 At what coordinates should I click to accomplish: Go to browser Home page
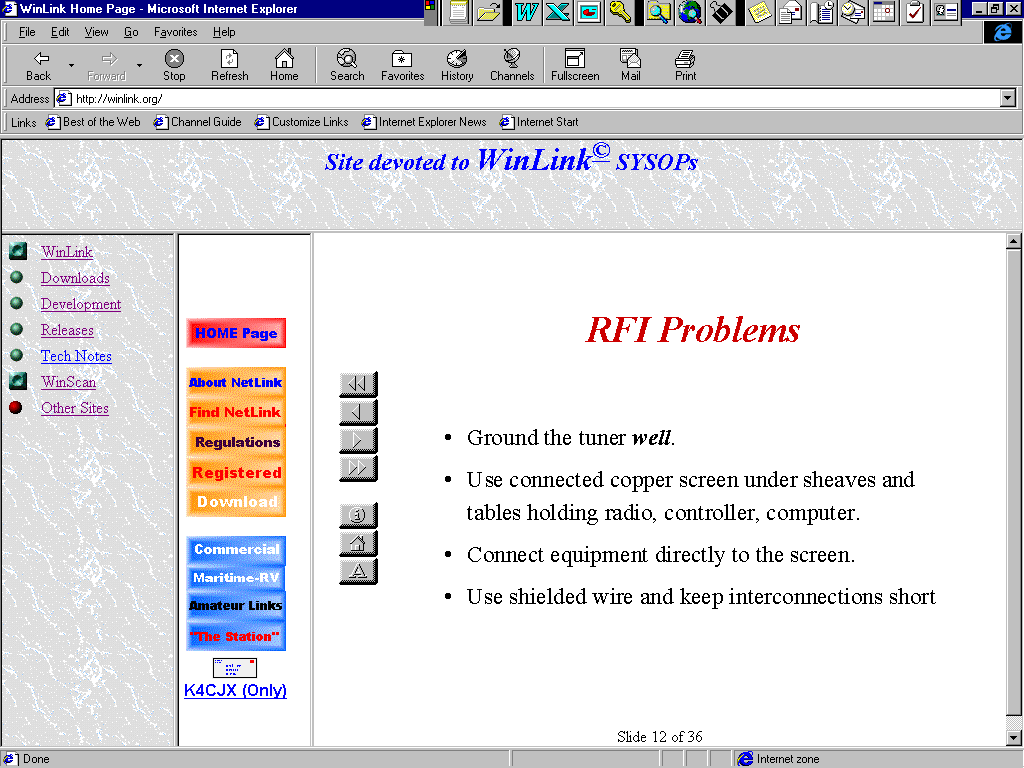(x=284, y=65)
